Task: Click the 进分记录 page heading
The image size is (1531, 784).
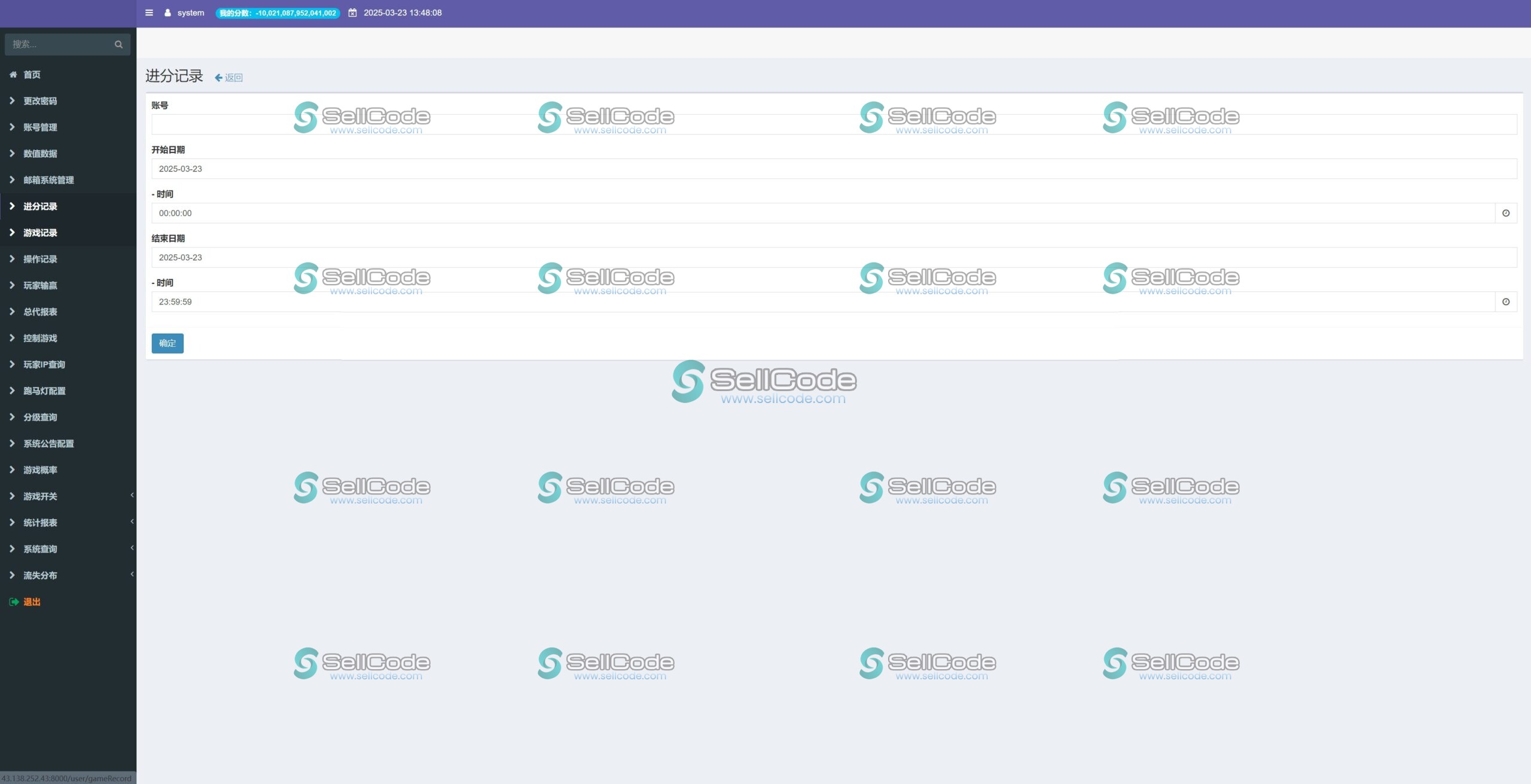Action: click(x=174, y=76)
